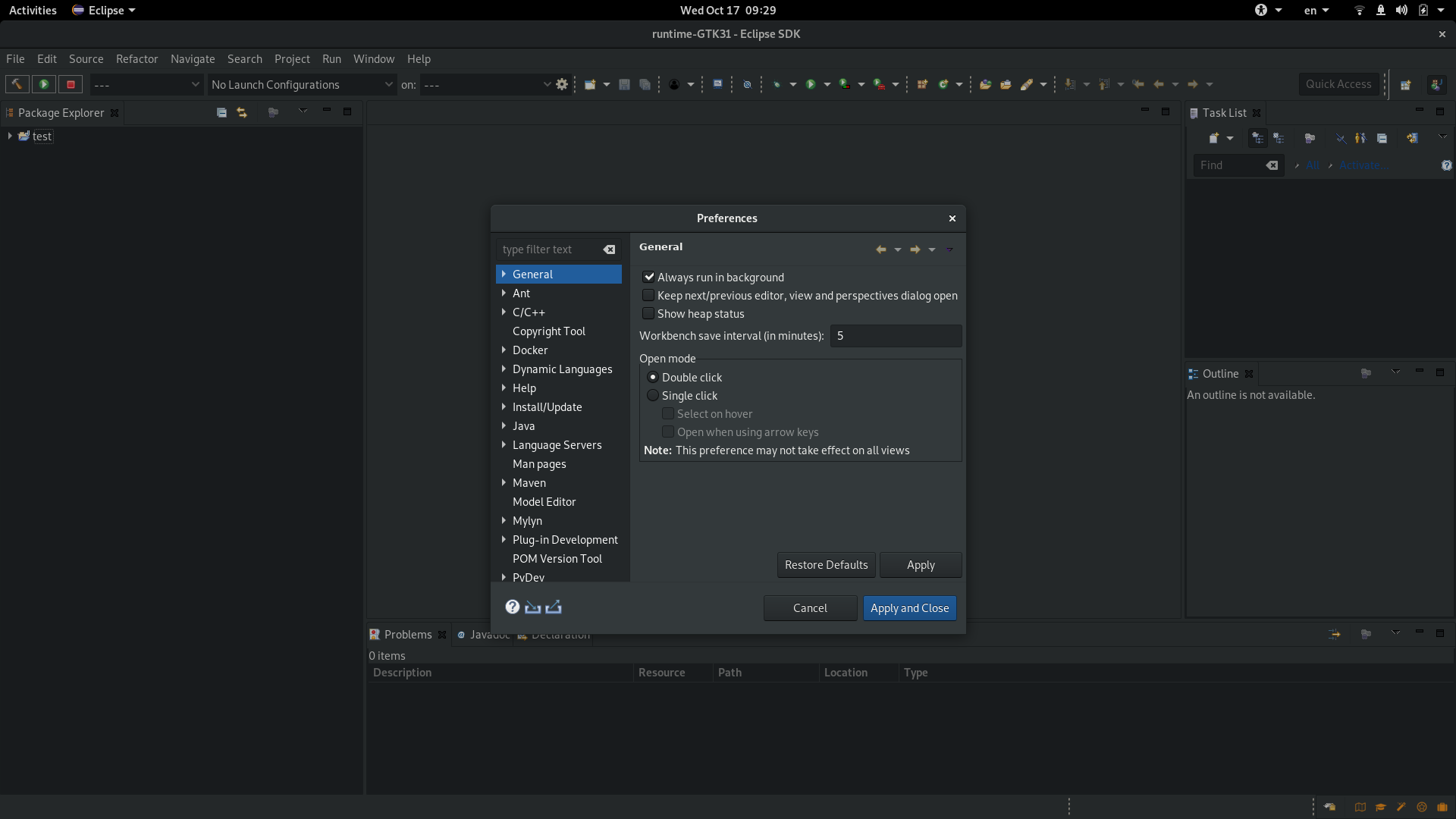
Task: Select Model Editor in preferences tree
Action: (x=544, y=501)
